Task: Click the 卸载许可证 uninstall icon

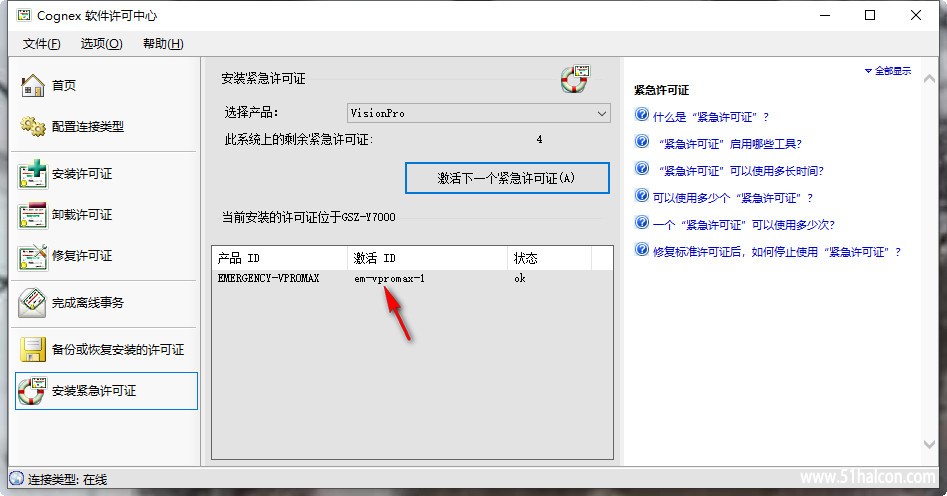Action: 33,215
